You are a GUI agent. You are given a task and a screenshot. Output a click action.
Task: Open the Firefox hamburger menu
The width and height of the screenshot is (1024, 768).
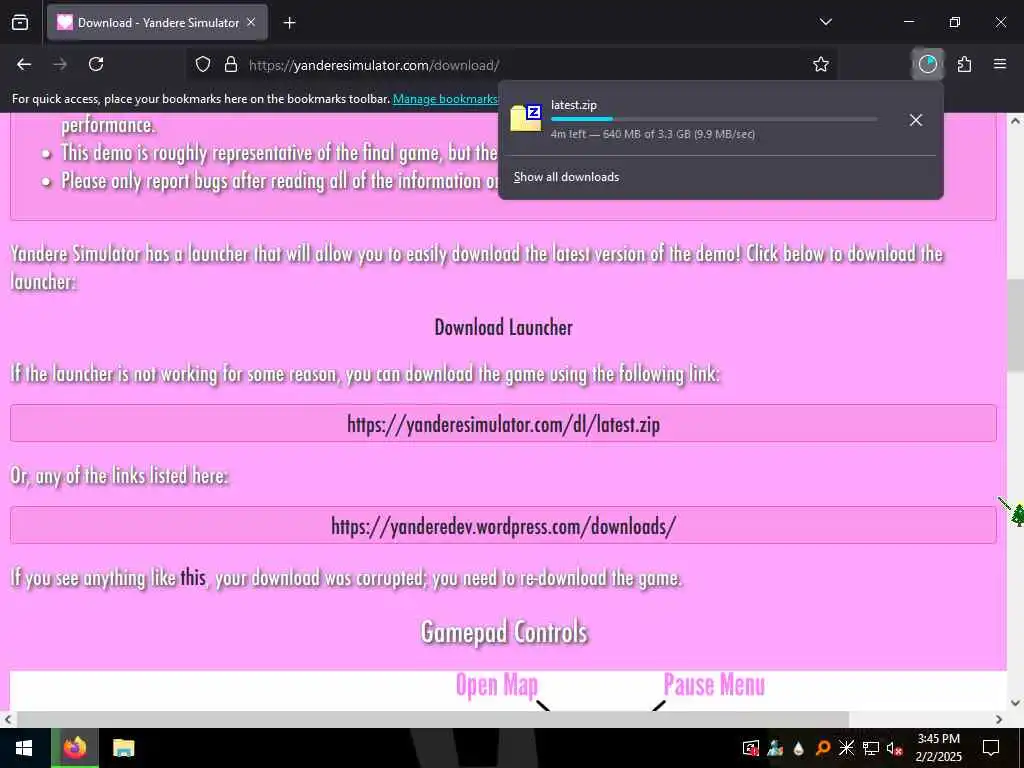coord(1000,64)
